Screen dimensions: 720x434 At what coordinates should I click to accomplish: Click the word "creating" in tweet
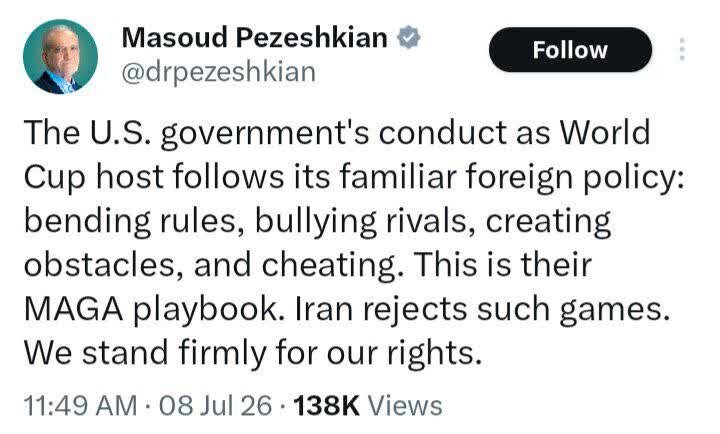click(548, 221)
